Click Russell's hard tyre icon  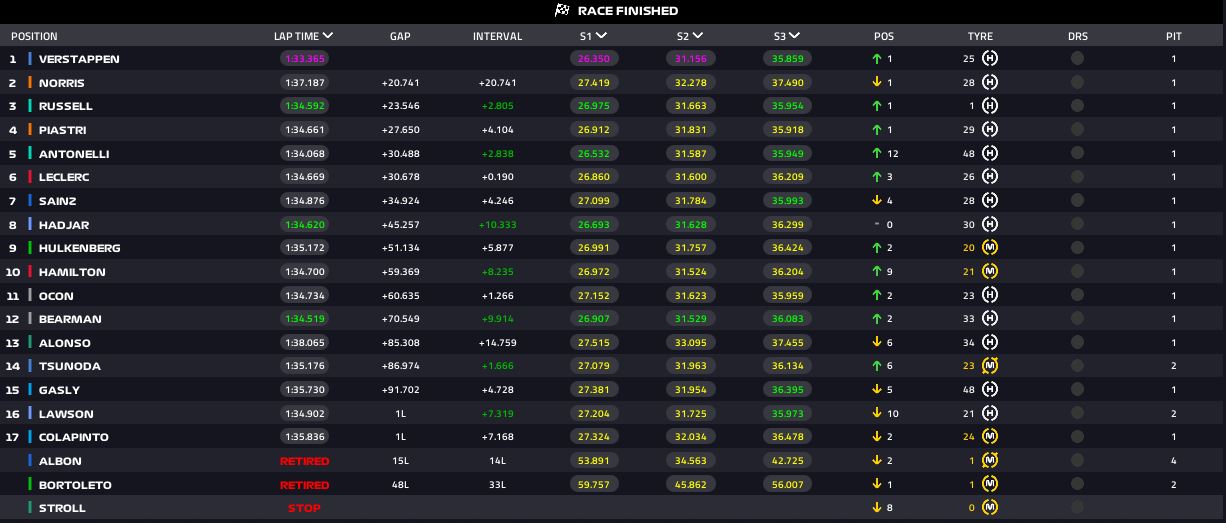(990, 106)
